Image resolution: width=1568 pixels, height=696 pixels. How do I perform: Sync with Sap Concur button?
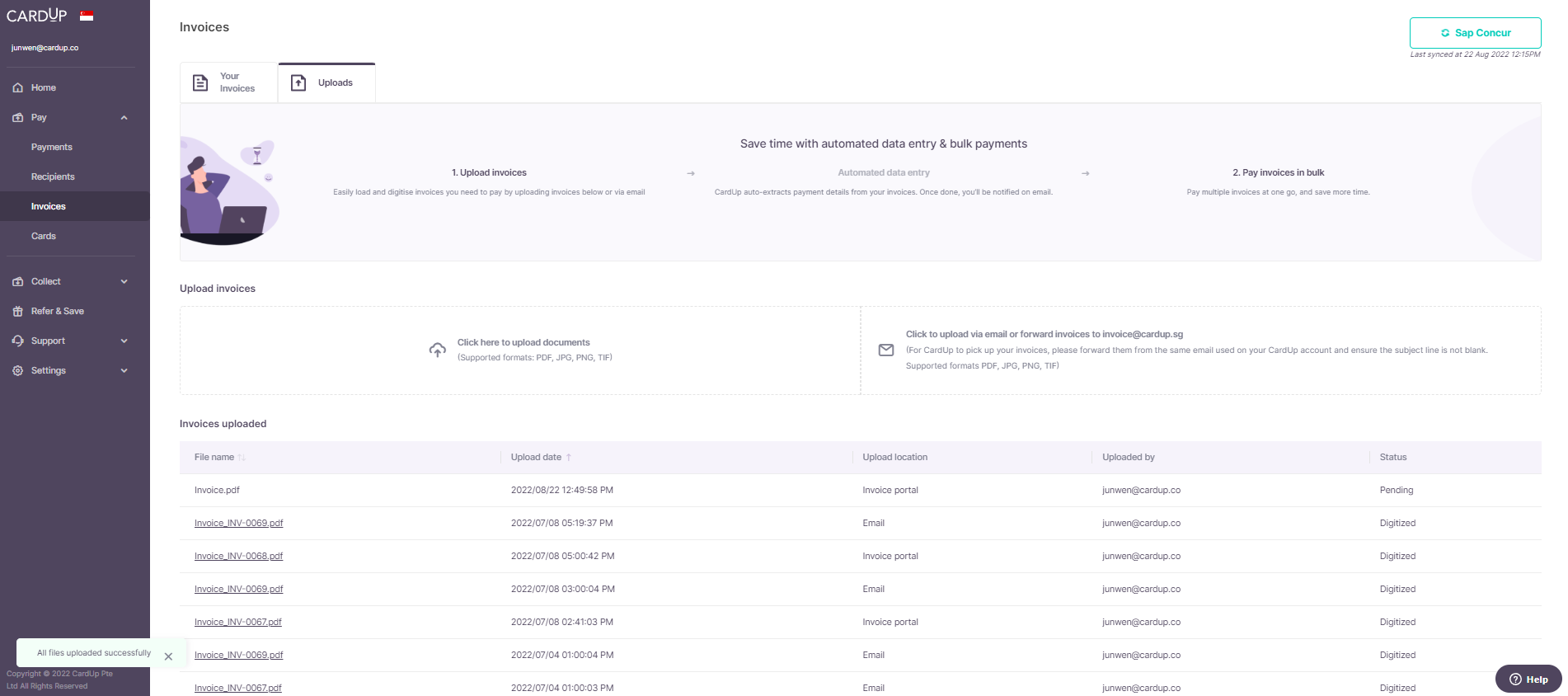pos(1475,33)
